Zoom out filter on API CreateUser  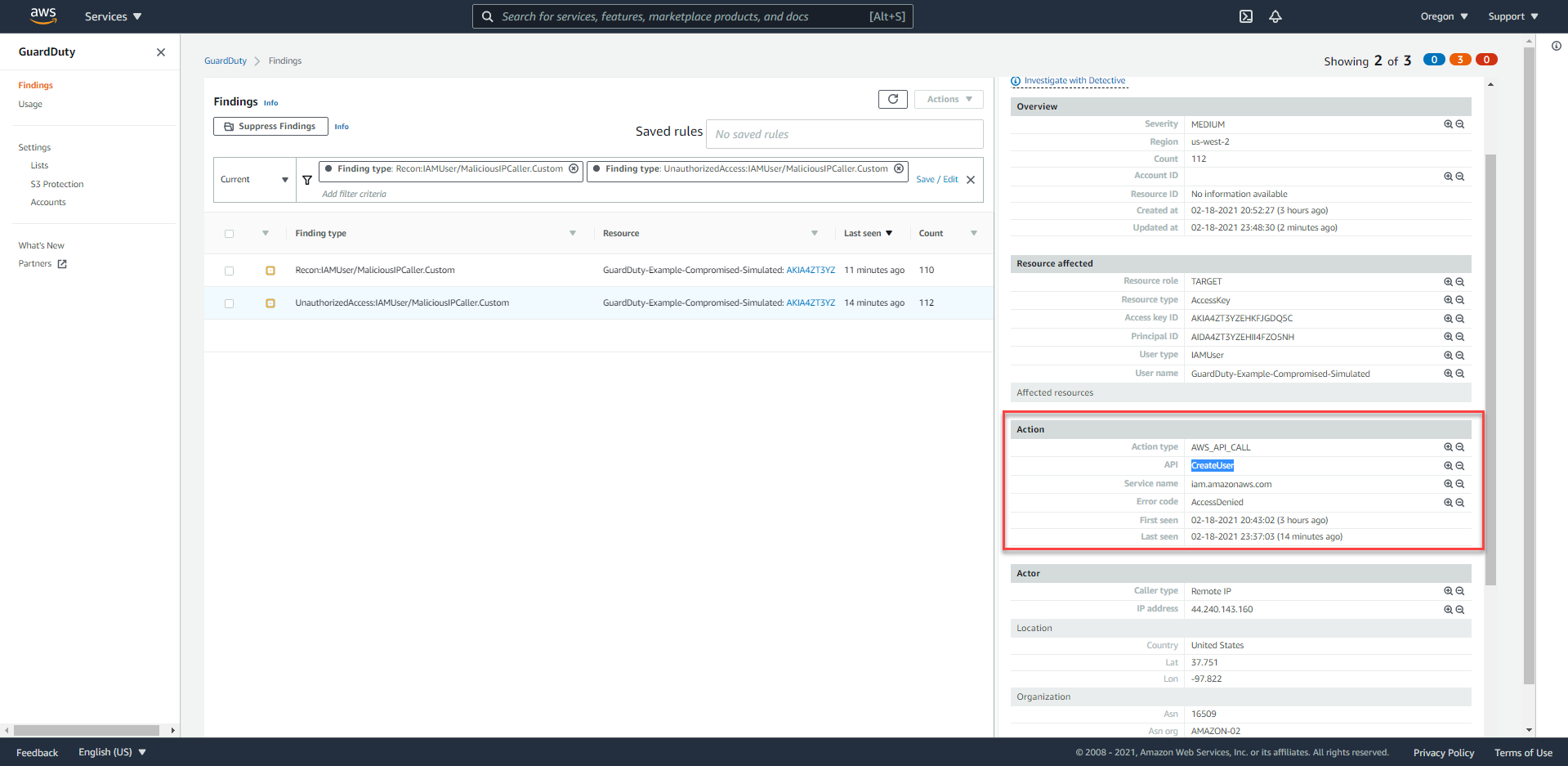pyautogui.click(x=1460, y=466)
